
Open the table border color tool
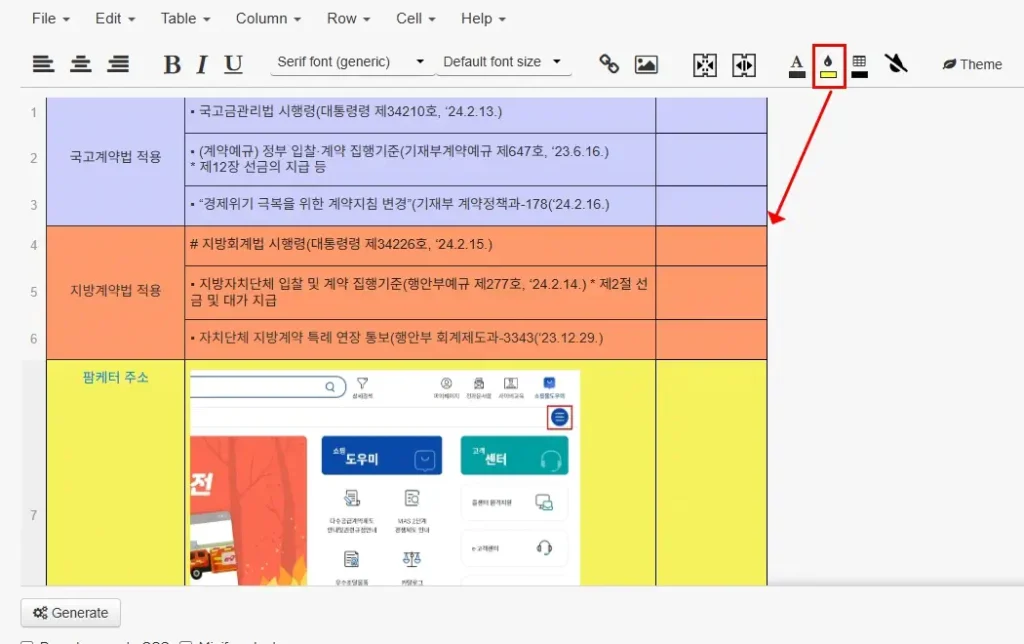click(x=859, y=64)
